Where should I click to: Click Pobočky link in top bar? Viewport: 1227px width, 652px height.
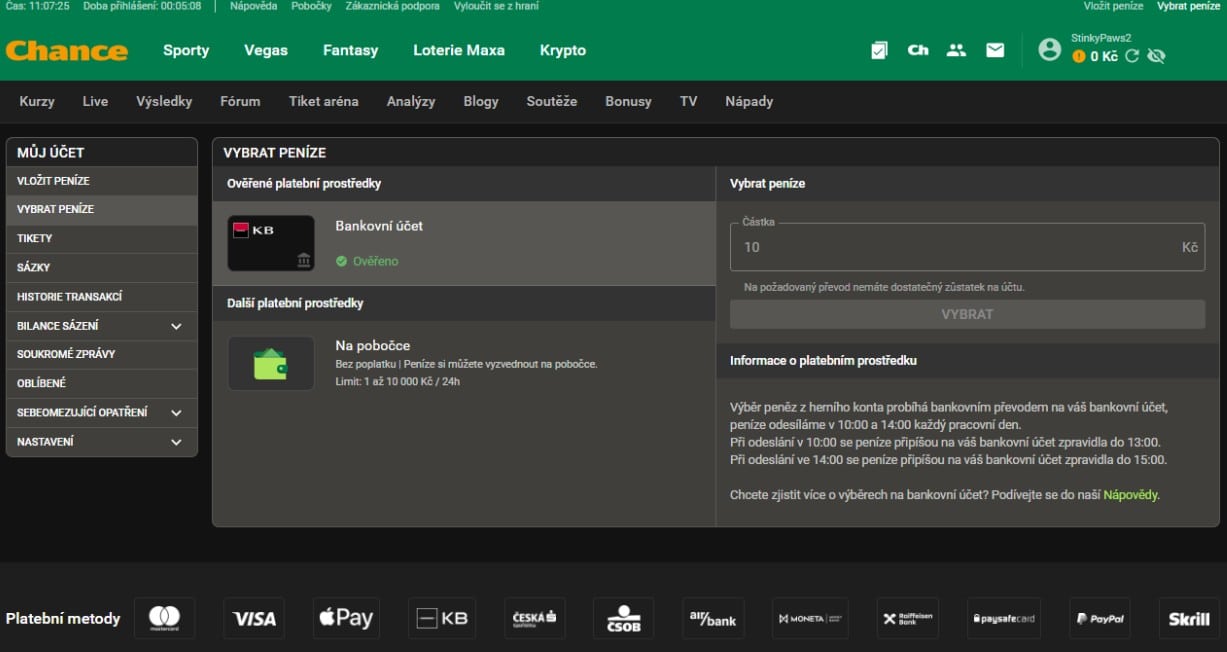click(311, 6)
